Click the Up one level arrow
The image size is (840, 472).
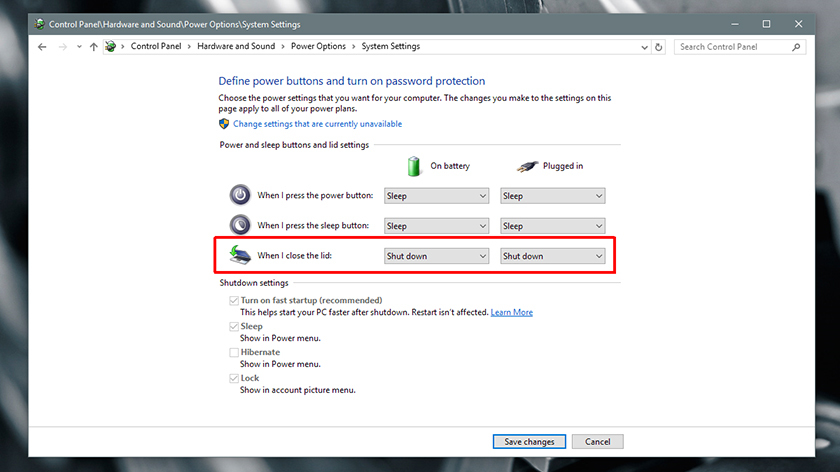click(94, 47)
